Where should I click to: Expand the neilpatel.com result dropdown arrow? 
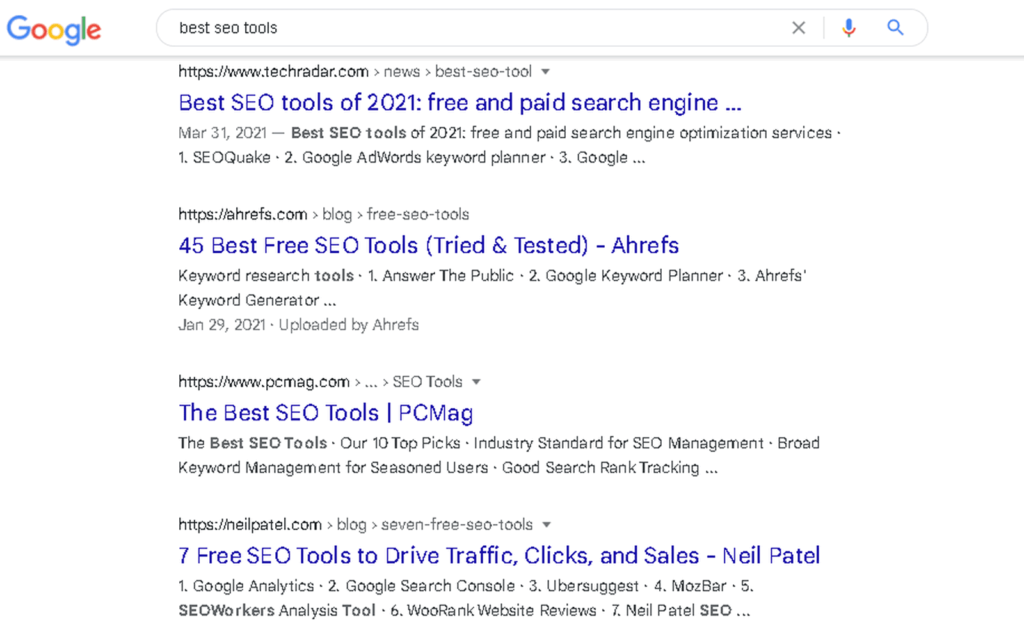click(547, 525)
